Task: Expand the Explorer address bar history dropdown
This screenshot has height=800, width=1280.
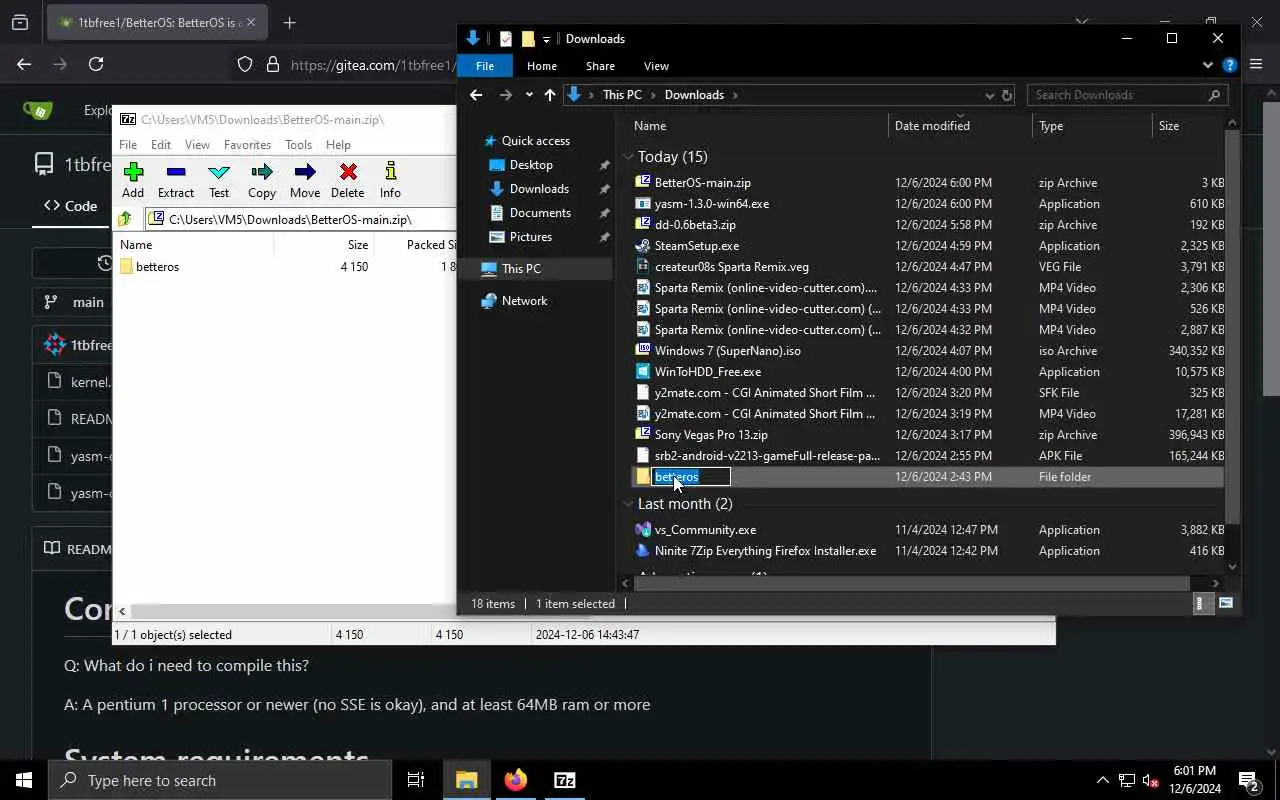Action: (990, 95)
